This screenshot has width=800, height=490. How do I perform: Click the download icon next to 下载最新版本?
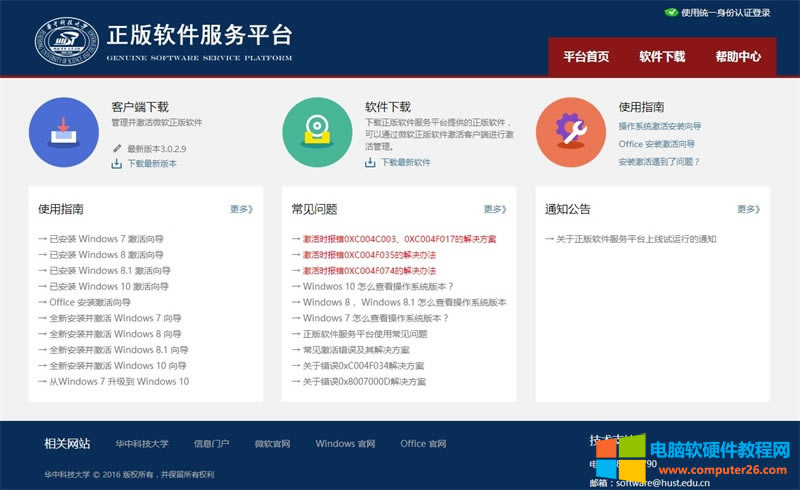click(116, 163)
